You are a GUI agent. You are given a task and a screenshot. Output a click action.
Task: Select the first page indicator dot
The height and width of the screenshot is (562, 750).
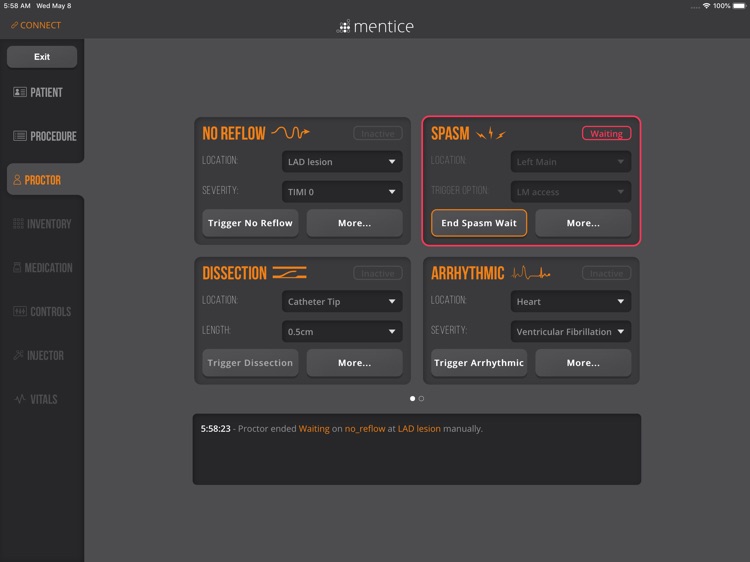(x=412, y=398)
